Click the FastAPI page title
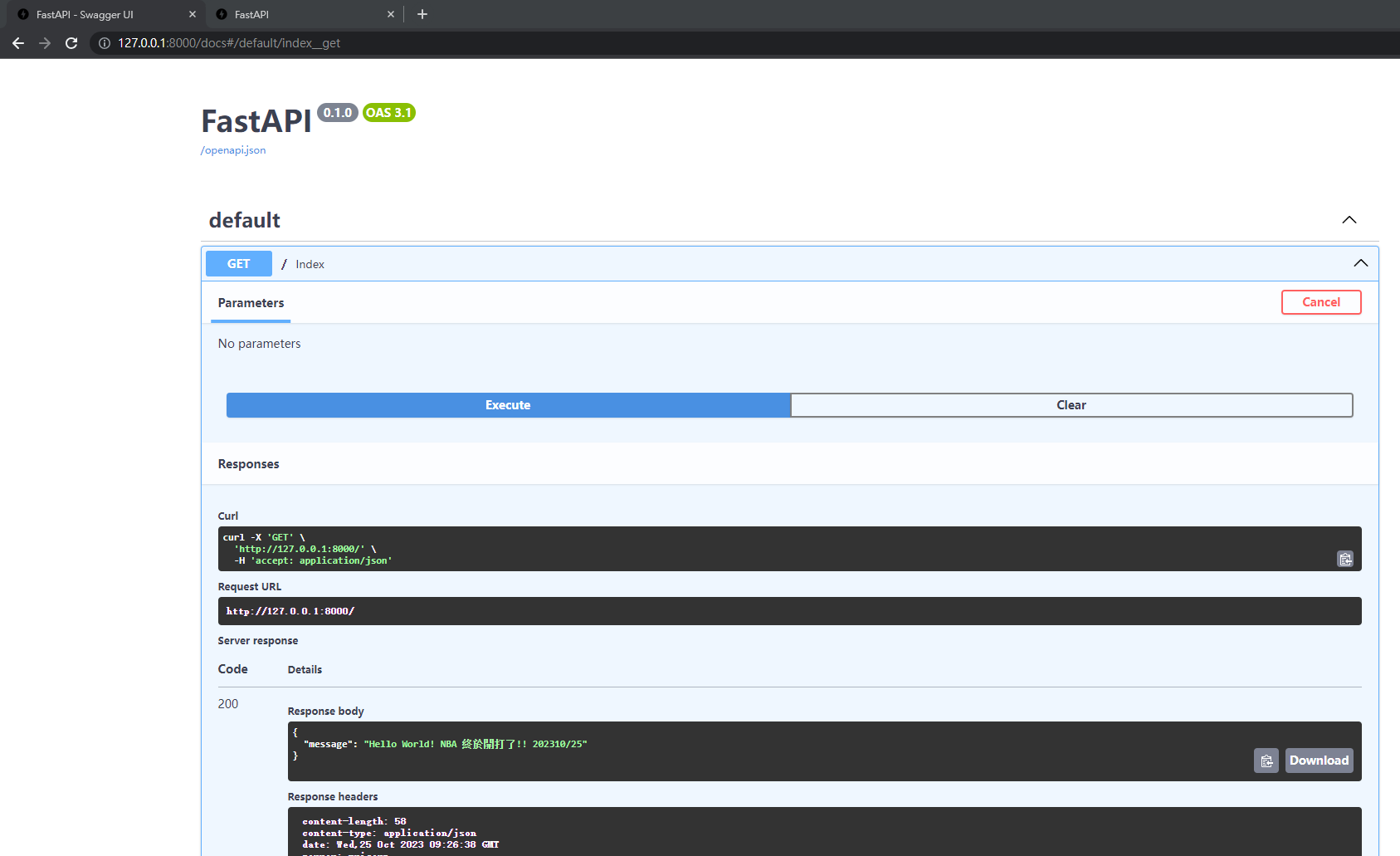 pyautogui.click(x=256, y=121)
